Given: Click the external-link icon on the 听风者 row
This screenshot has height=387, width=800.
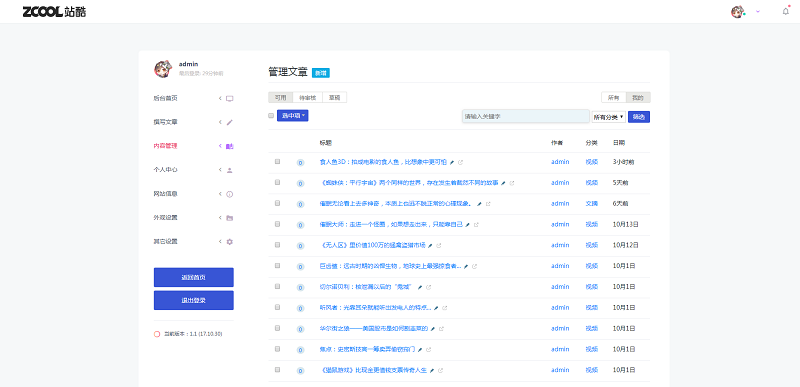Looking at the screenshot, I should 444,308.
